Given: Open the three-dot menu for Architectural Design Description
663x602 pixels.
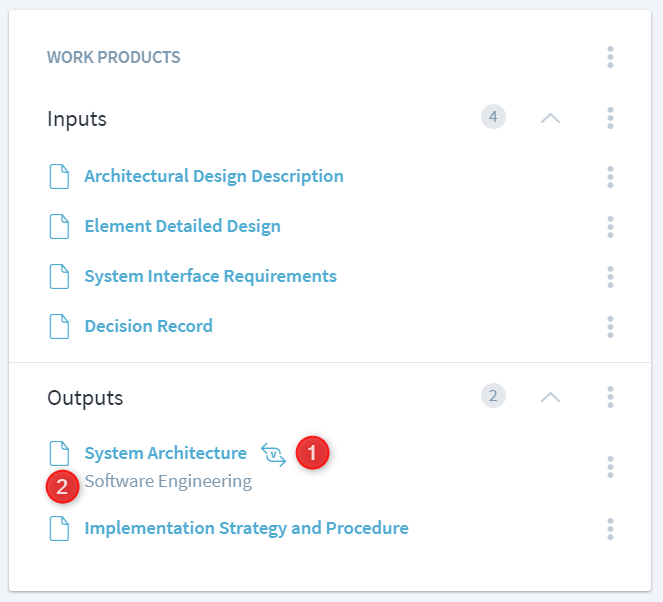Looking at the screenshot, I should [610, 177].
